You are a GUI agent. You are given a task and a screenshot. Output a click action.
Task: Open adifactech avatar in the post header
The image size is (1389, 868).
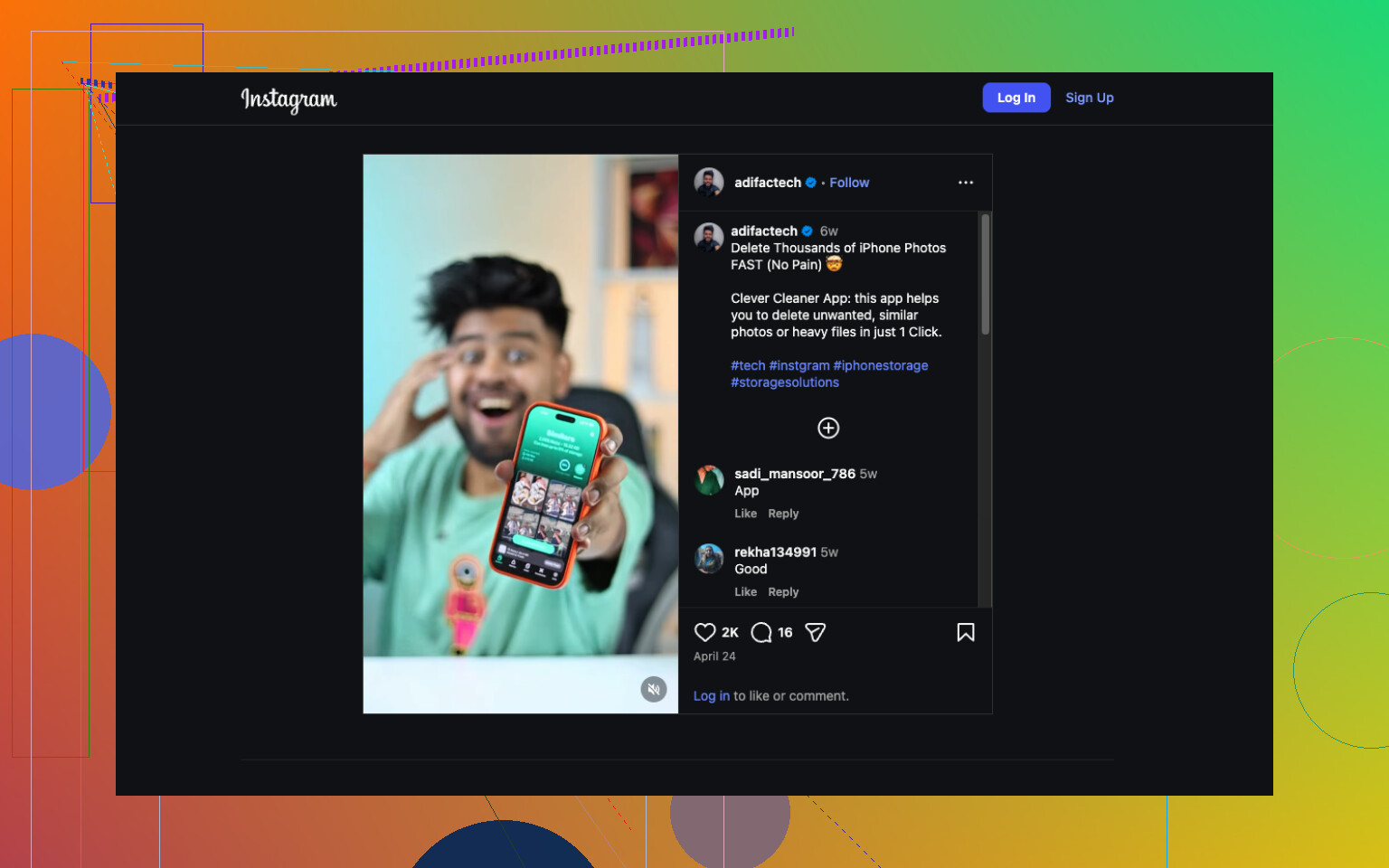pos(709,183)
